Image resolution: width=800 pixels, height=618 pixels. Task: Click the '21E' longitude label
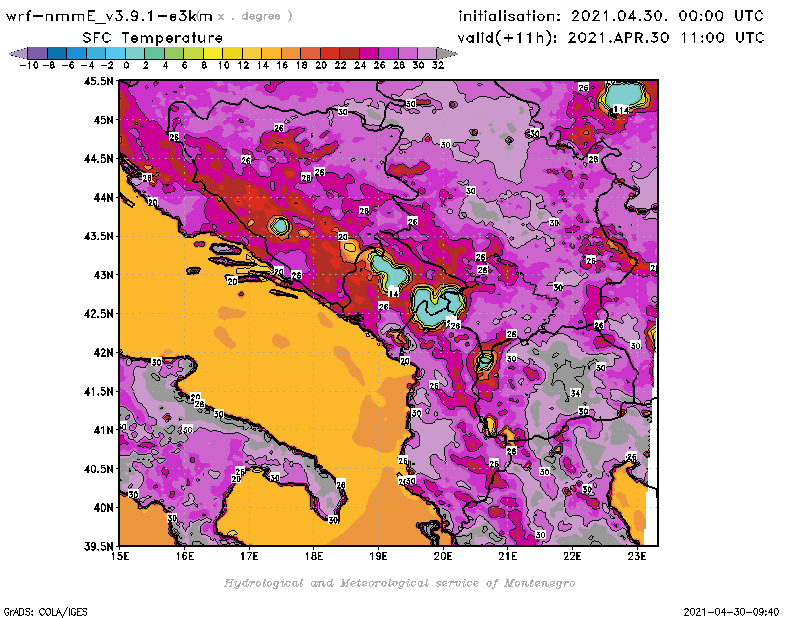(x=508, y=556)
